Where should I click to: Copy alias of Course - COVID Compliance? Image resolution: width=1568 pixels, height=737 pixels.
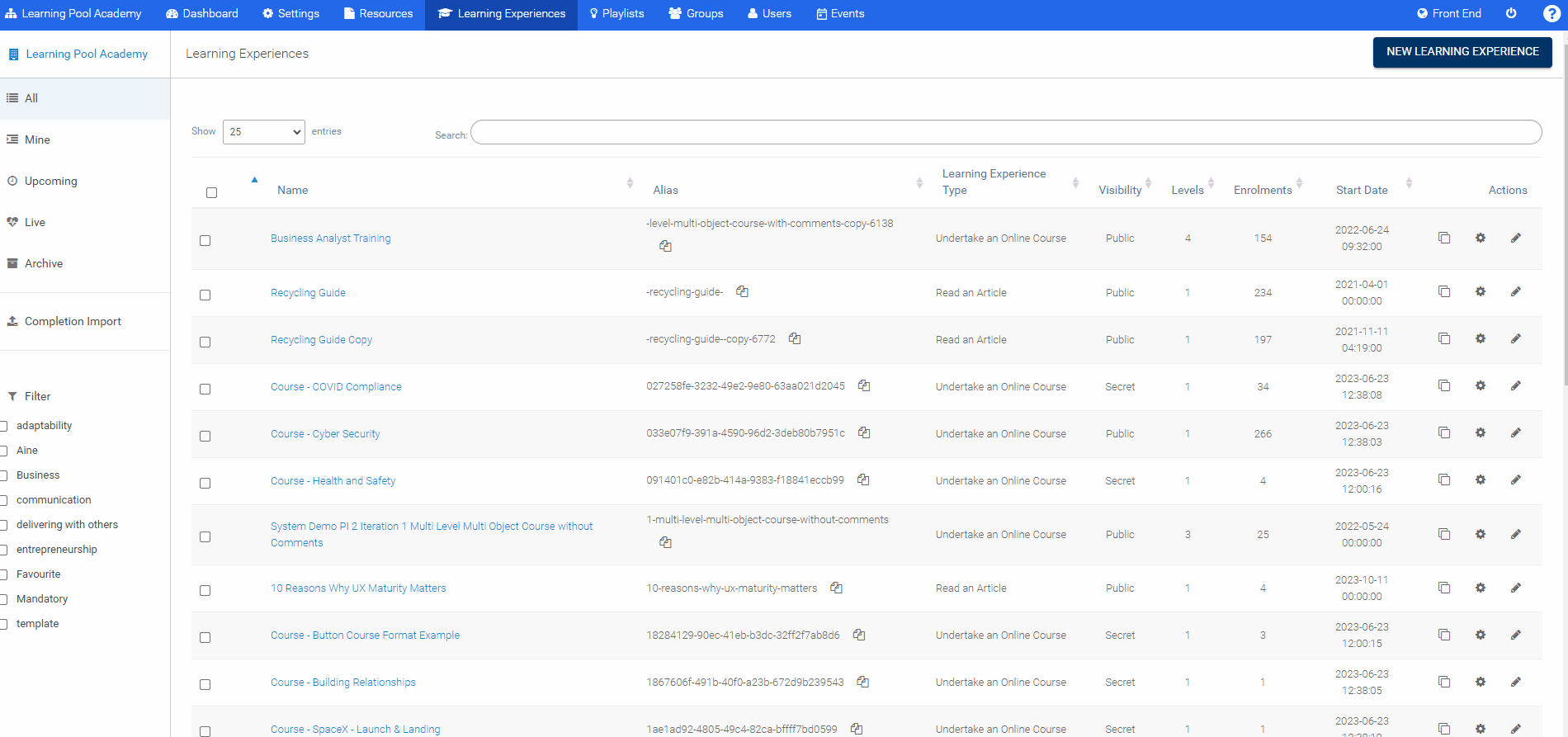click(864, 386)
